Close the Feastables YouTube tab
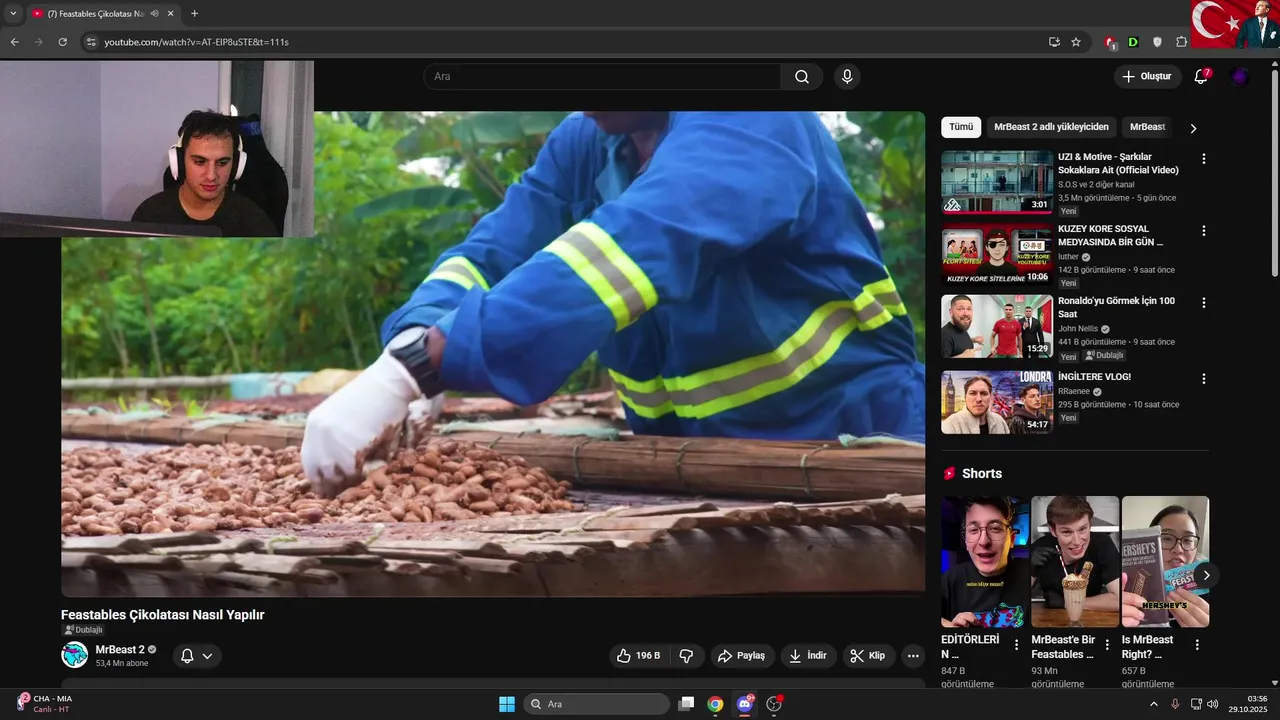This screenshot has width=1280, height=720. [x=171, y=14]
